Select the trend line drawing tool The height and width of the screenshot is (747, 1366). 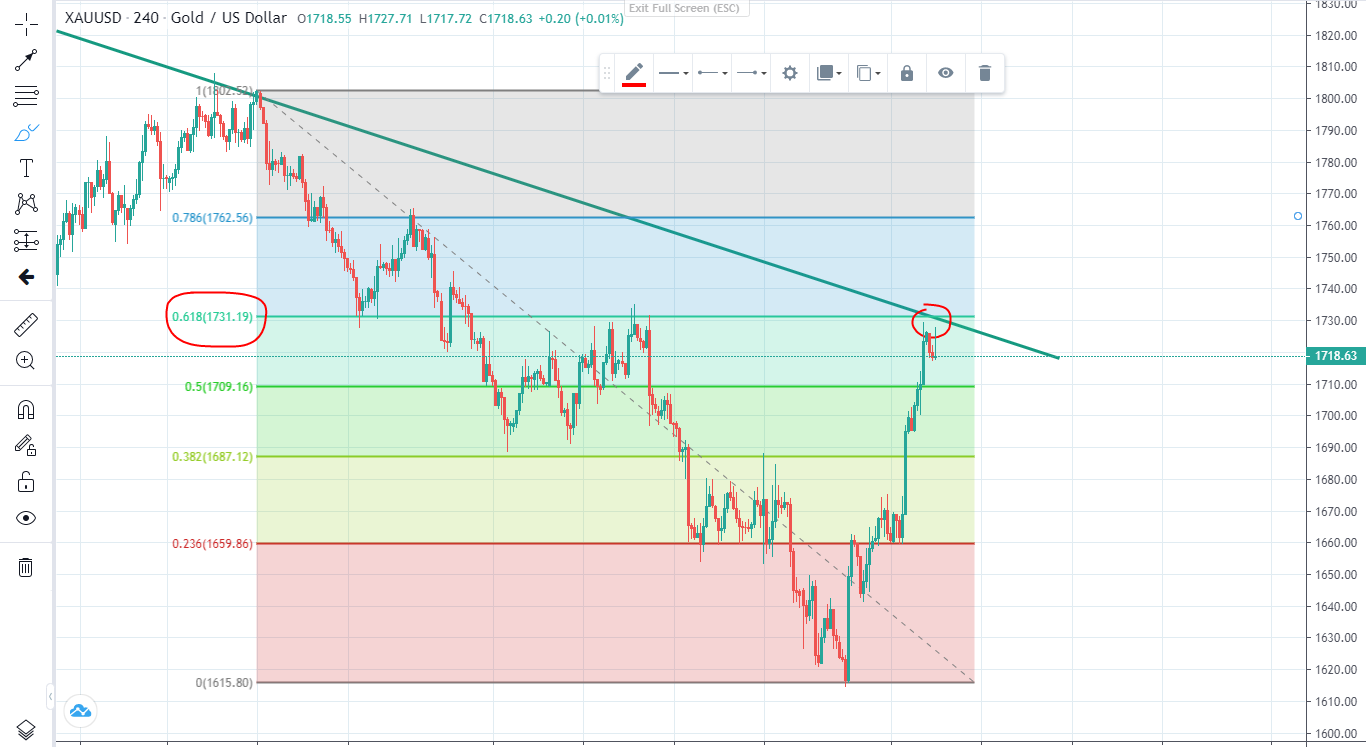coord(26,60)
